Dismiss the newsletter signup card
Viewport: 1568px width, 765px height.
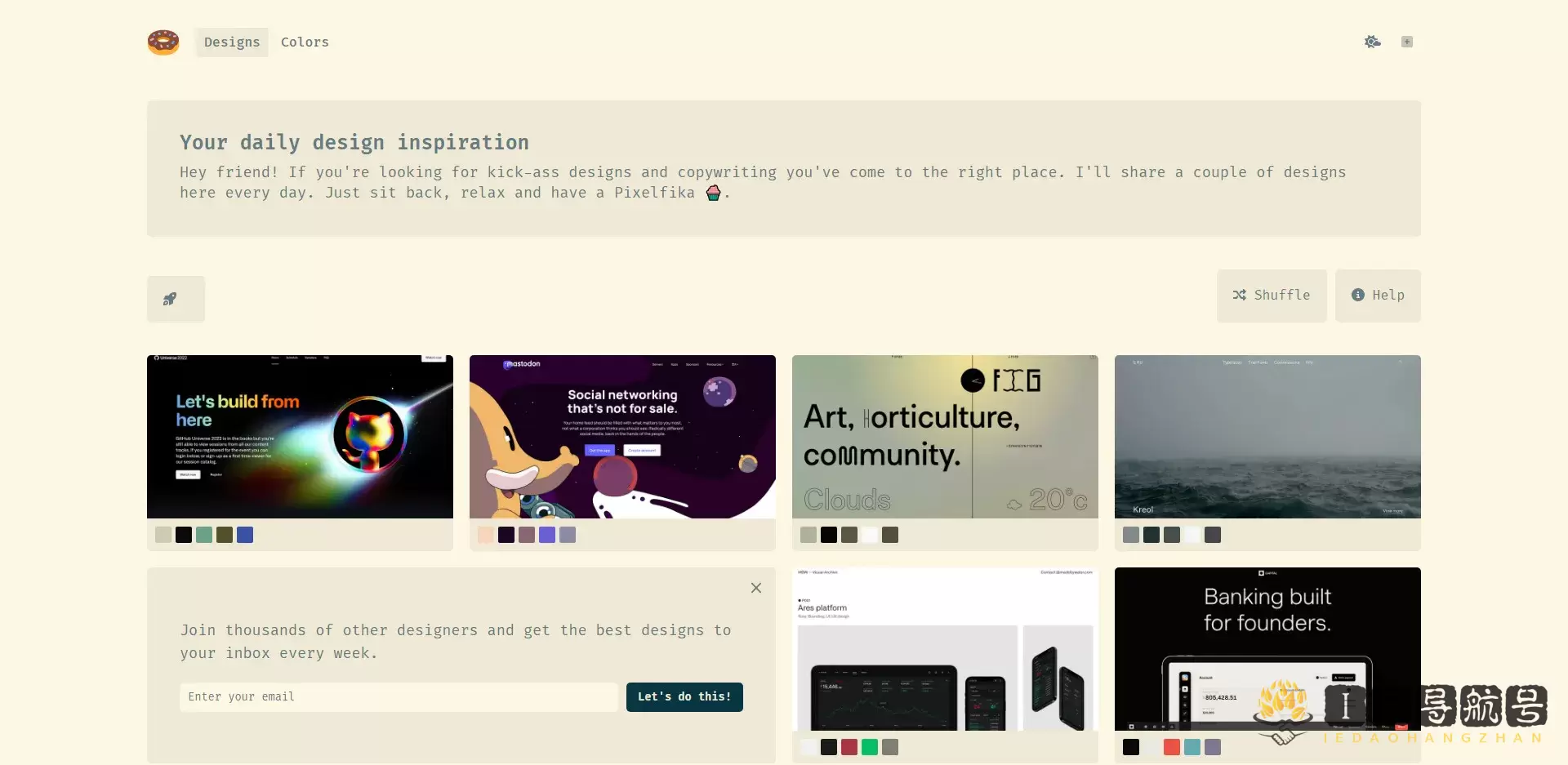pyautogui.click(x=756, y=588)
